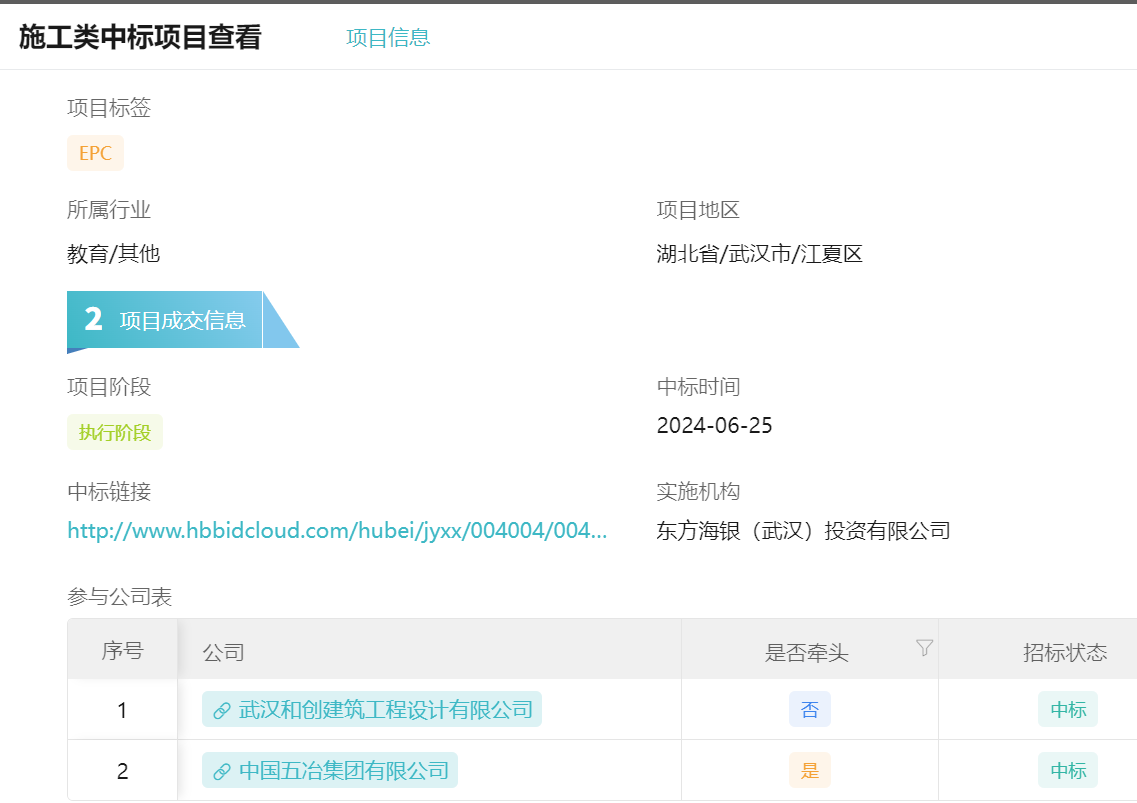The height and width of the screenshot is (803, 1137).
Task: Click link icon beside 中国五冶集团有限公司
Action: (222, 771)
